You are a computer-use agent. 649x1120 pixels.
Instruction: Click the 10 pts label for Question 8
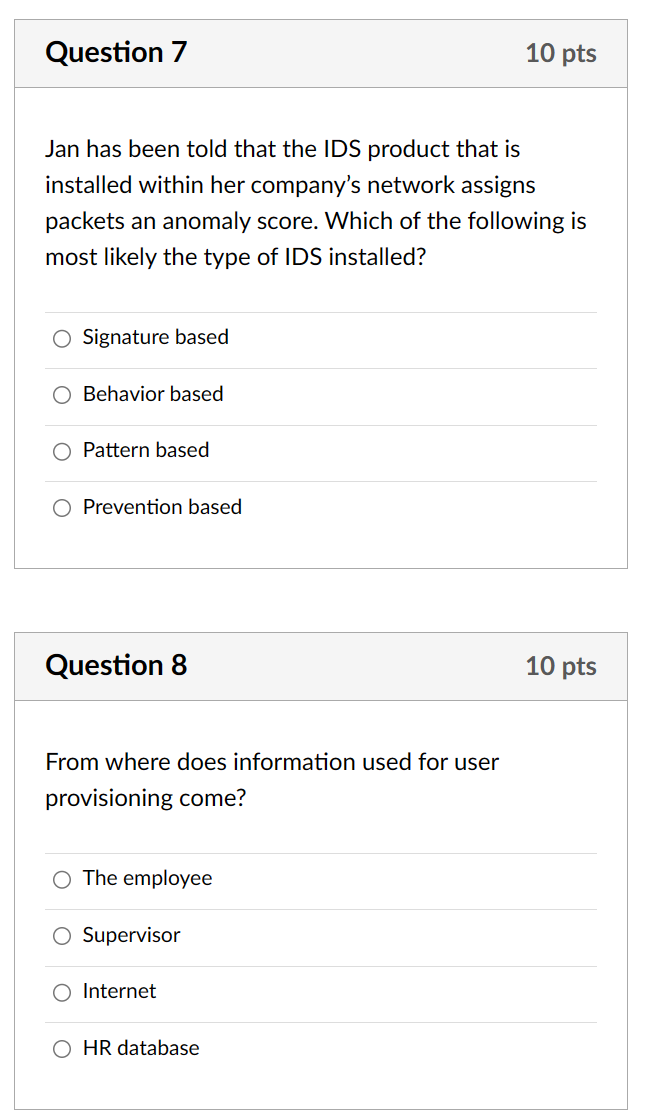tap(561, 667)
